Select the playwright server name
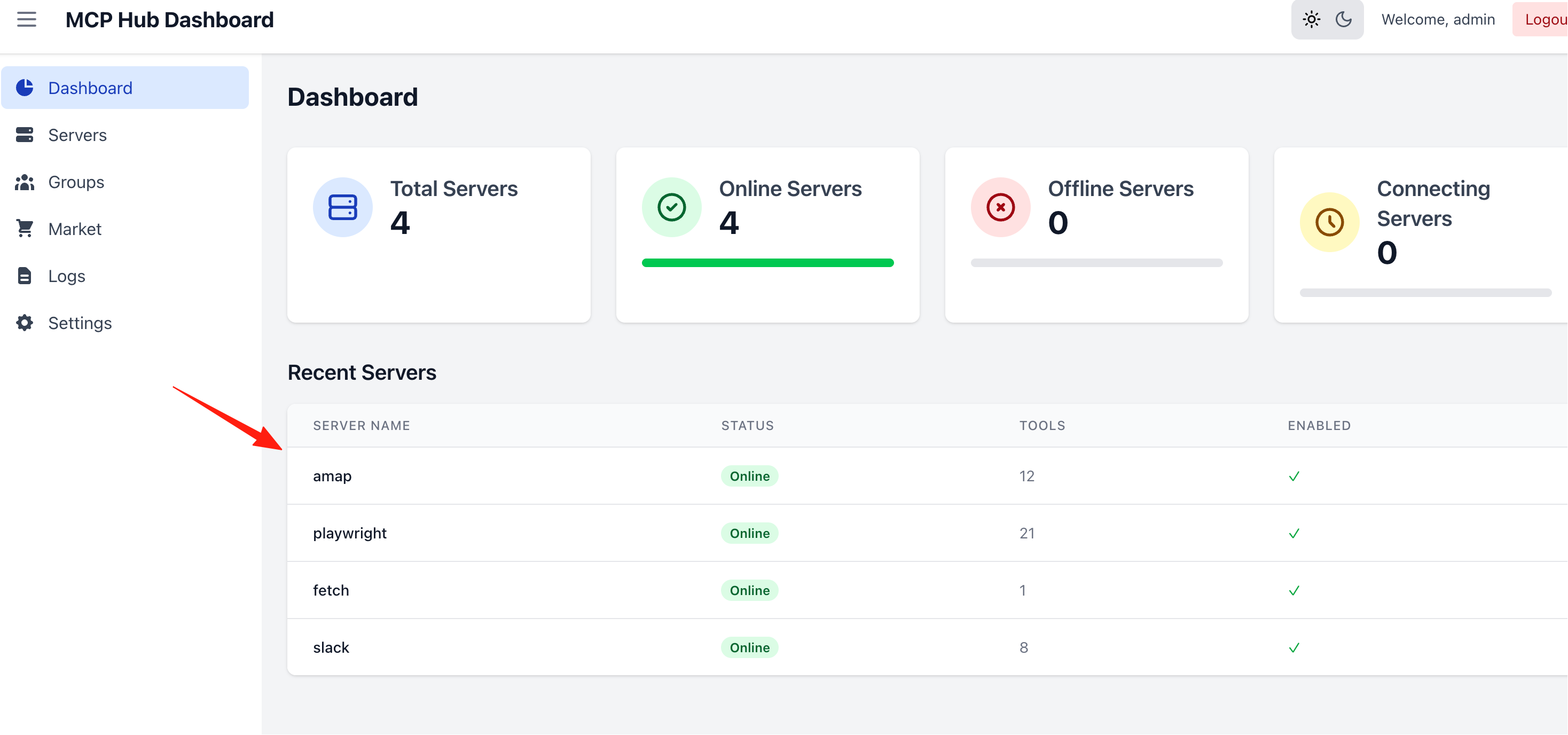1568x735 pixels. tap(349, 534)
